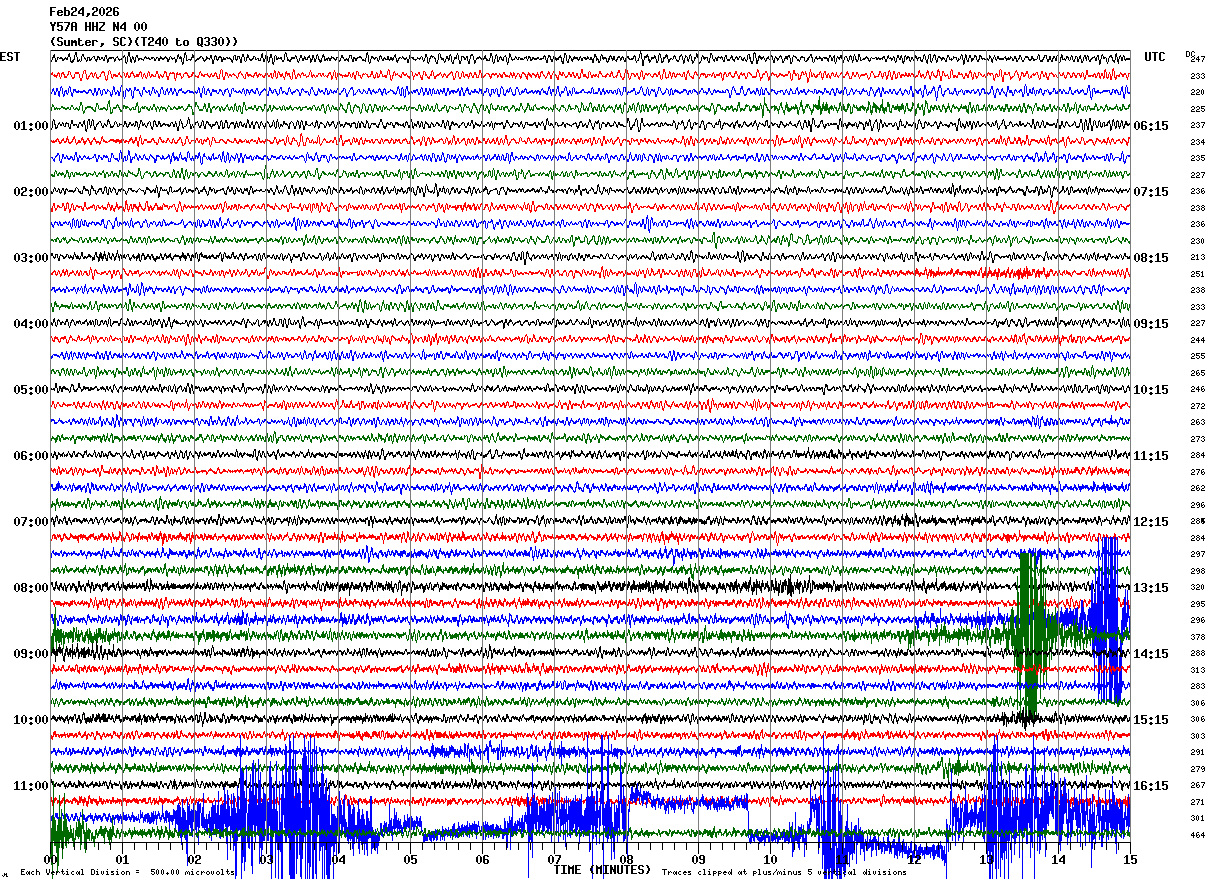1210x886 pixels.
Task: Click the UTC timezone header
Action: [1155, 57]
